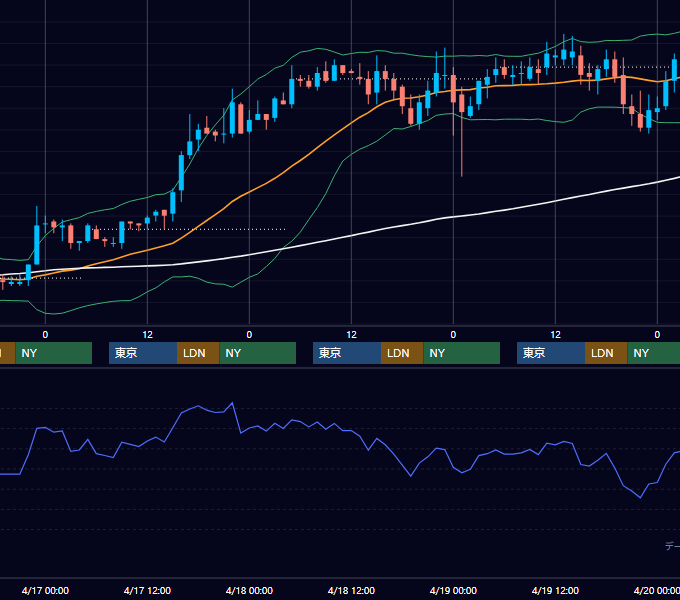Select the long-wick red candle after 4/19 00:00
The height and width of the screenshot is (600, 680).
[462, 130]
